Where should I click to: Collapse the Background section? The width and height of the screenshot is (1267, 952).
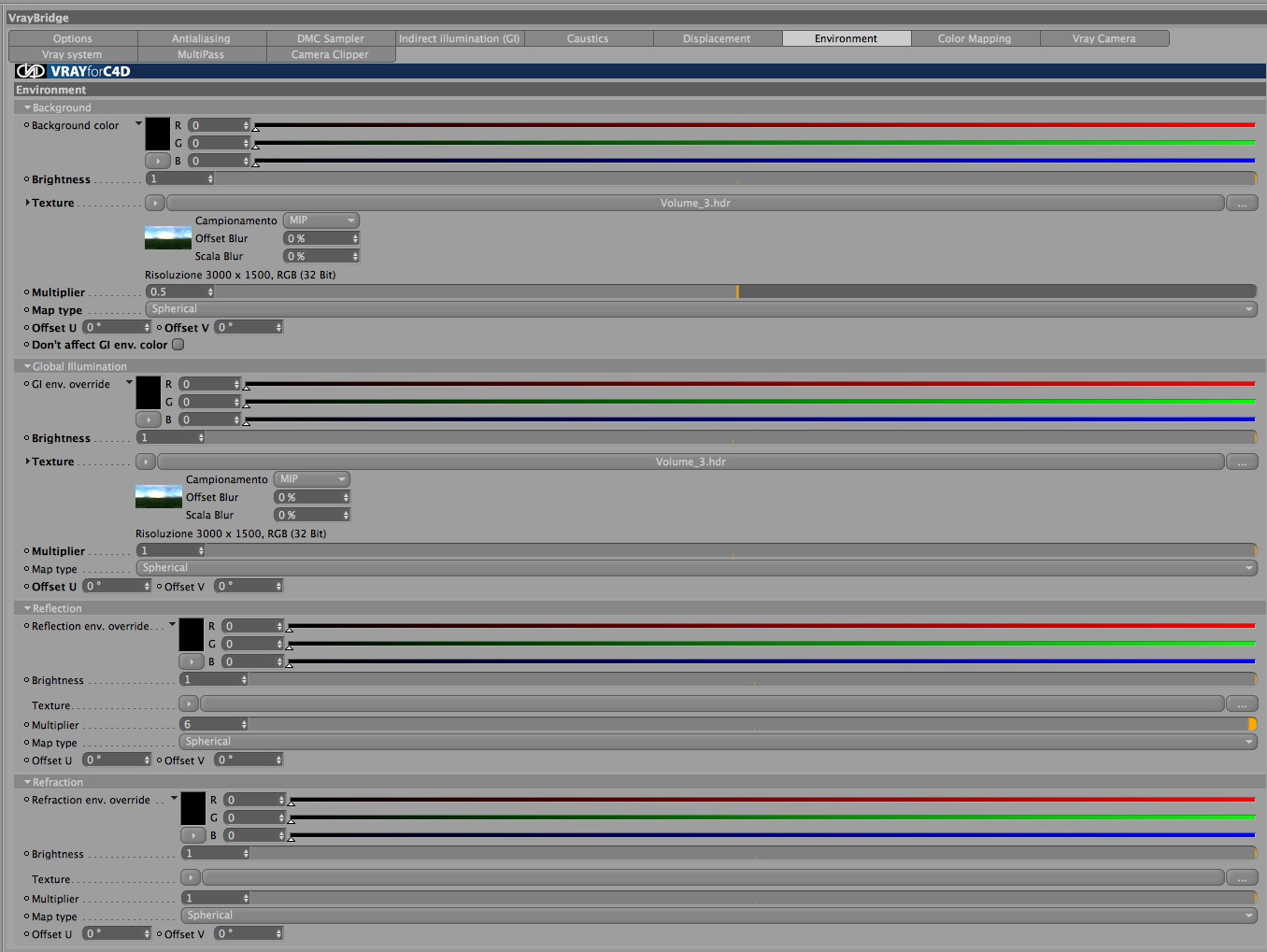click(x=27, y=107)
